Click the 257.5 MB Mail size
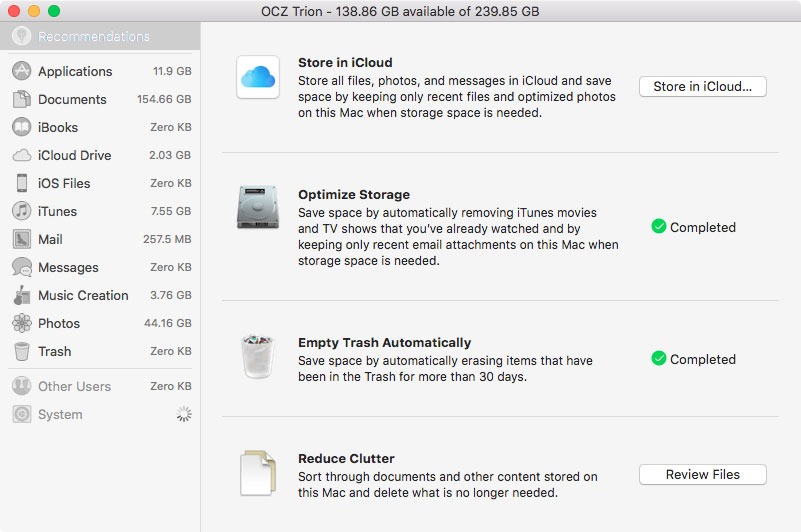 tap(167, 239)
